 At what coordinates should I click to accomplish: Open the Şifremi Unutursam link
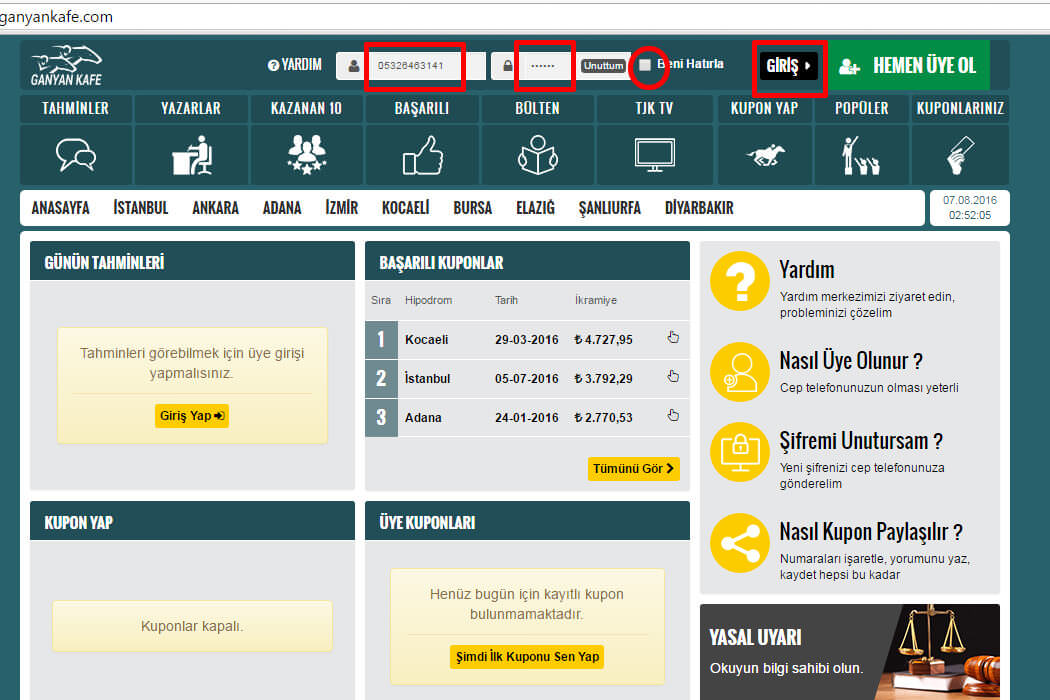(x=861, y=441)
